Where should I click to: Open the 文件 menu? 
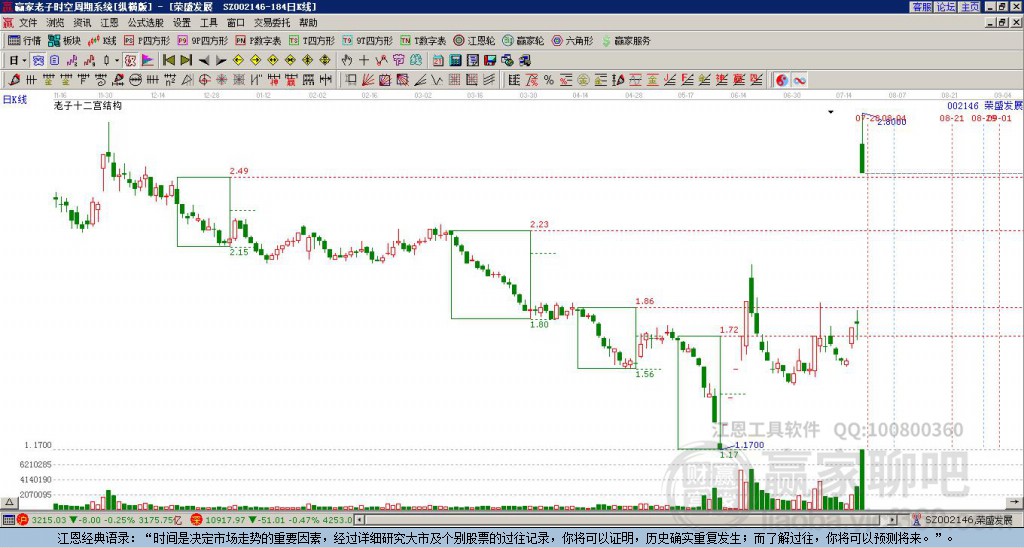click(28, 23)
